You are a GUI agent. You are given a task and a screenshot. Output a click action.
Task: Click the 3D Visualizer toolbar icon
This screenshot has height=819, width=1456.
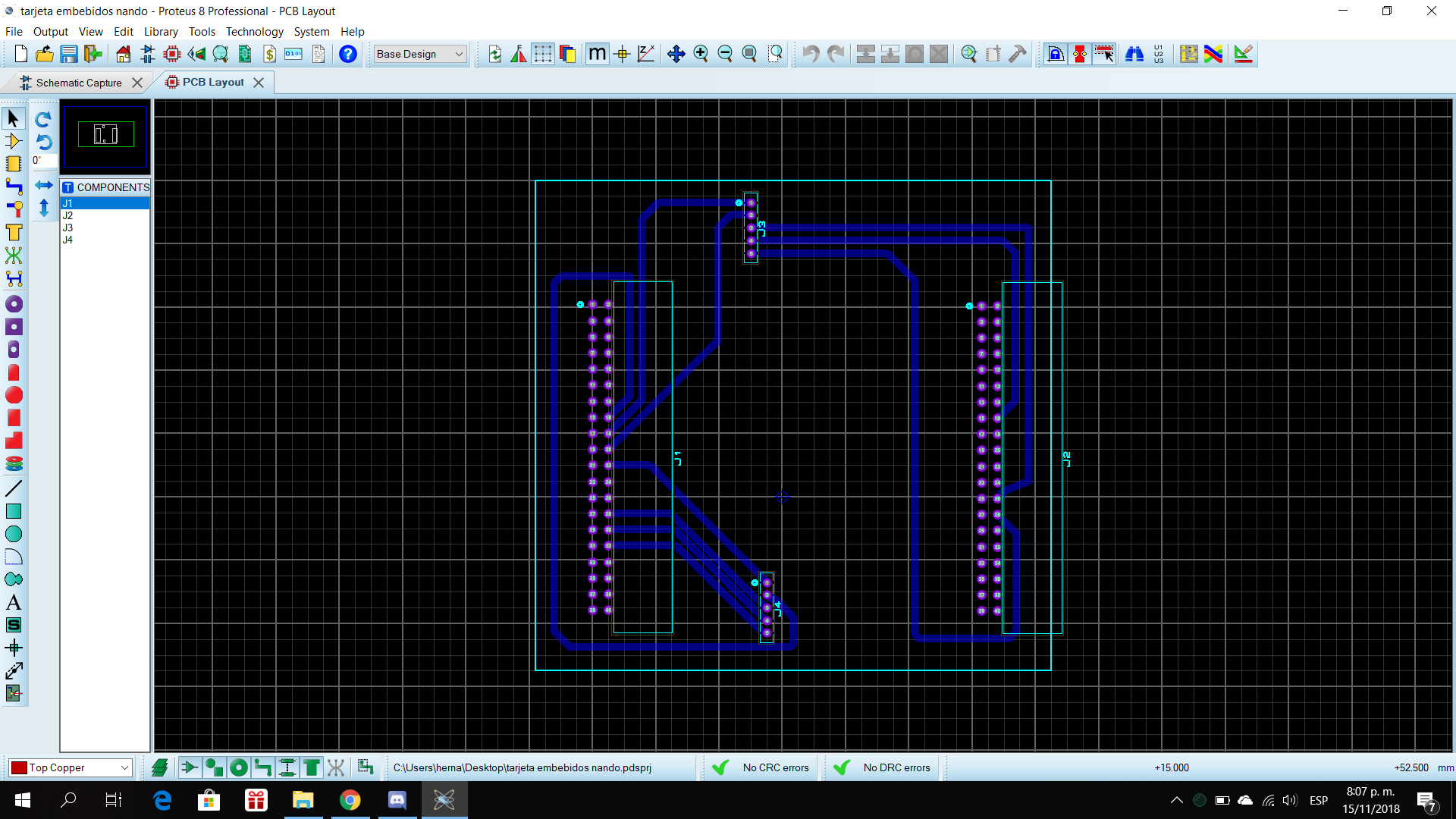click(x=196, y=54)
